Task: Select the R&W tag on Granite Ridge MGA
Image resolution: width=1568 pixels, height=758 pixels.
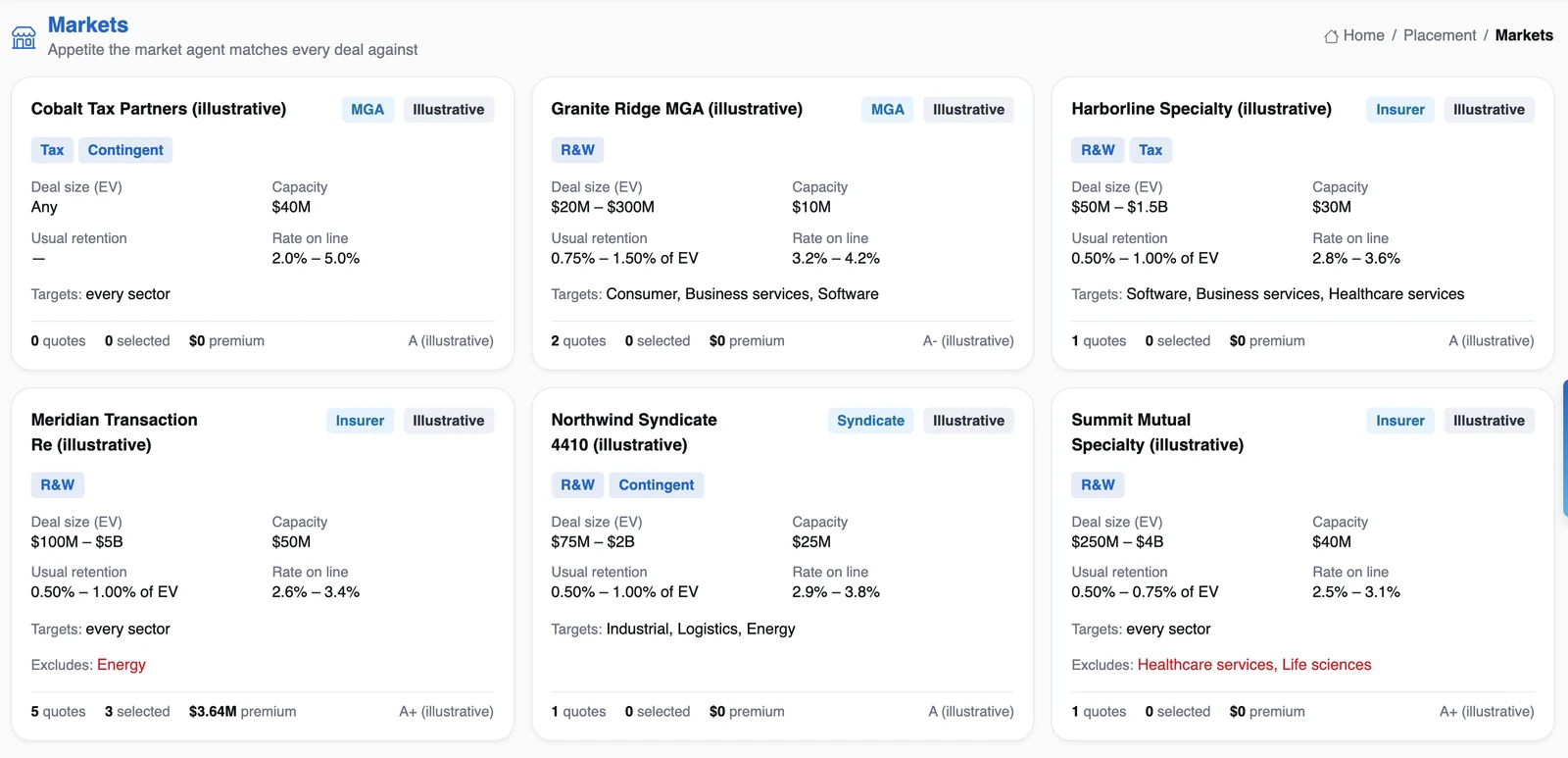Action: tap(578, 150)
